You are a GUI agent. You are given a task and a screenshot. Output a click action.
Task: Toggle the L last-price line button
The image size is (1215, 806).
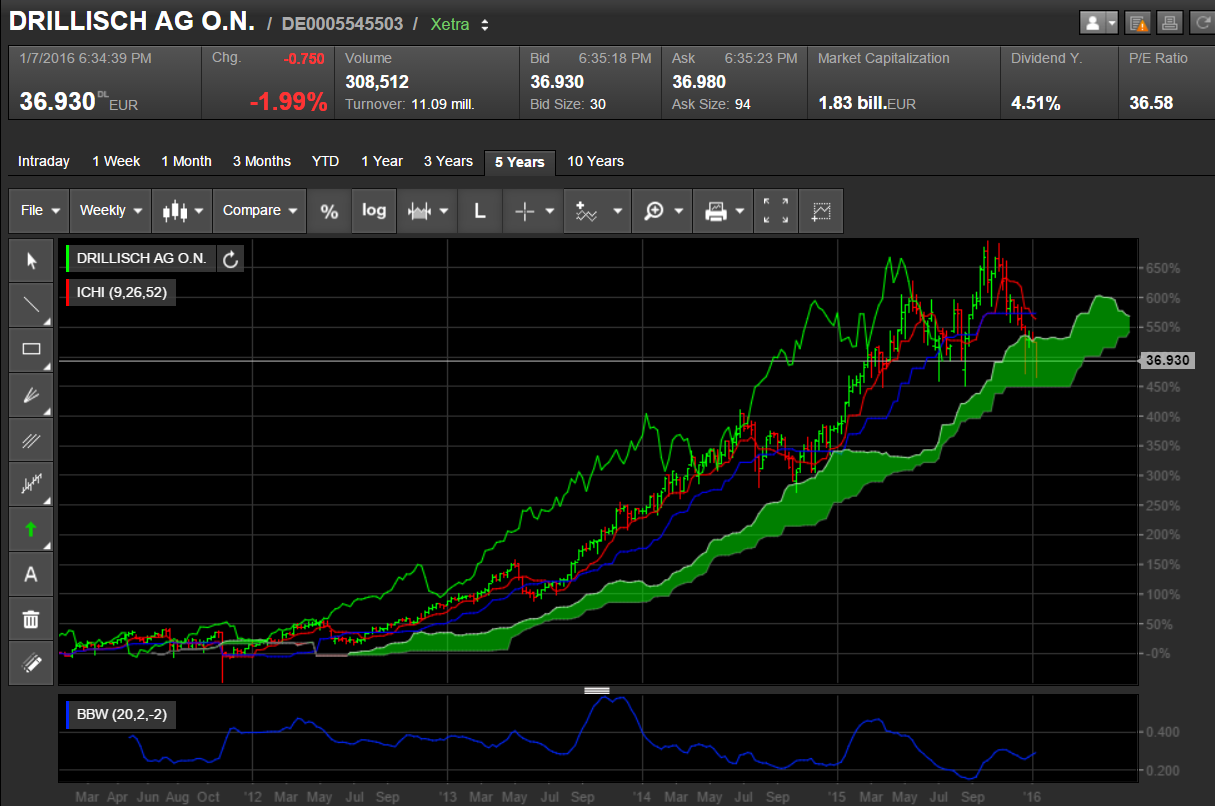click(480, 211)
